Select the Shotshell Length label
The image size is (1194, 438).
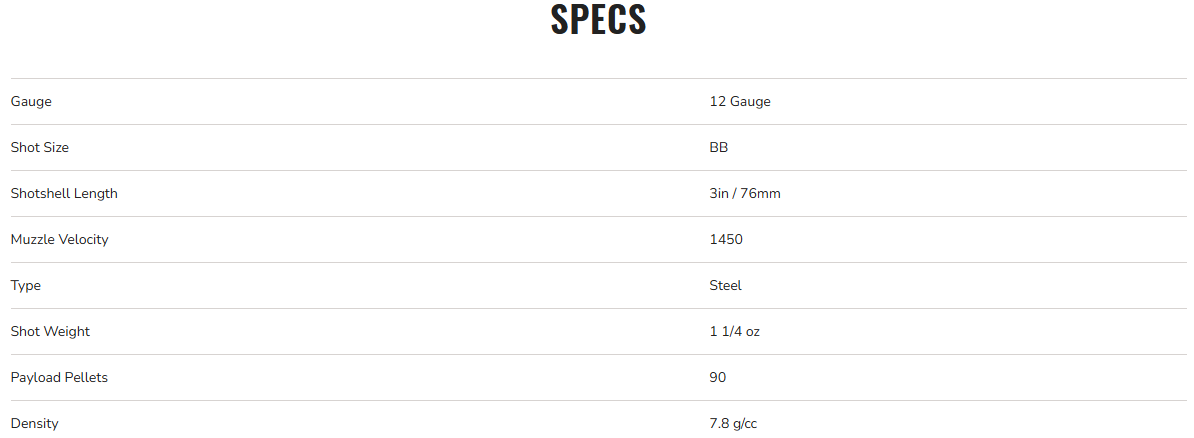64,193
